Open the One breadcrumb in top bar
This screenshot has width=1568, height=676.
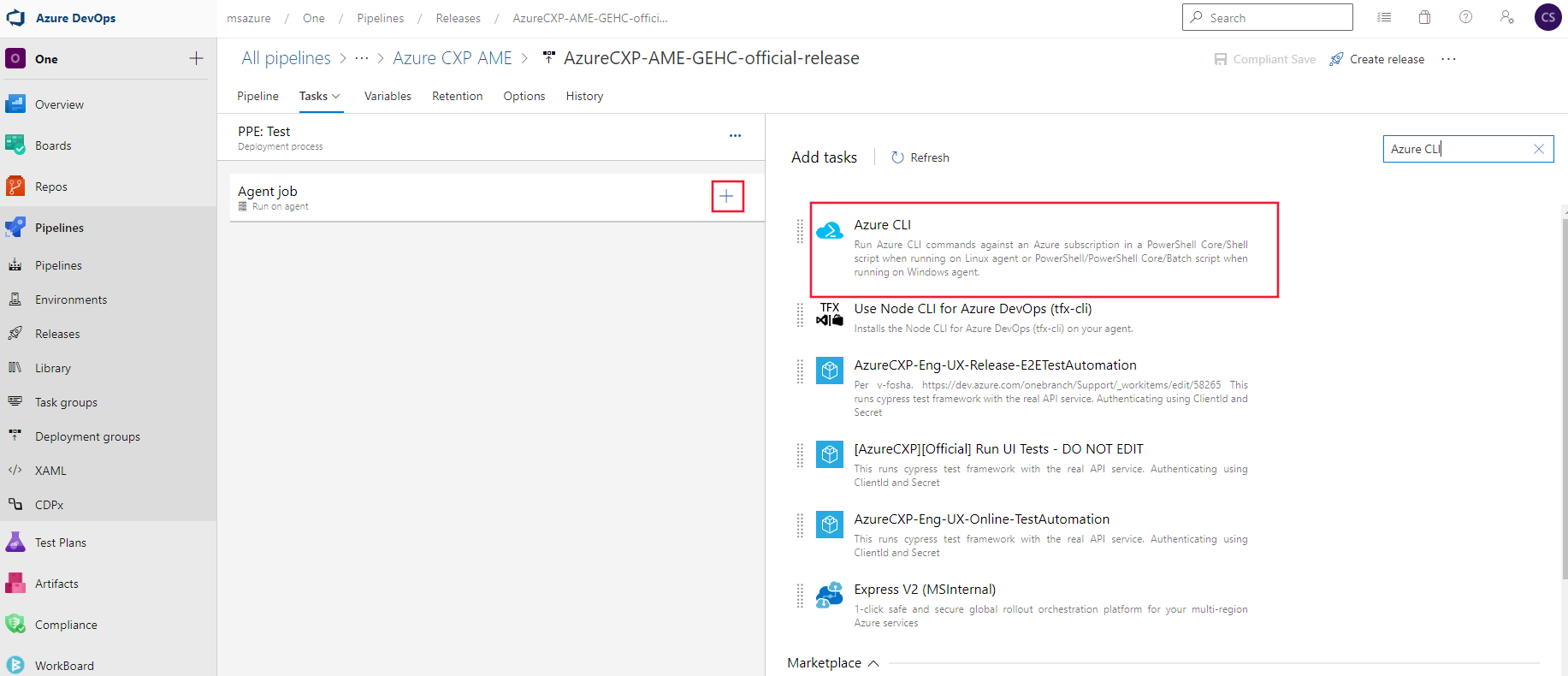pyautogui.click(x=314, y=18)
